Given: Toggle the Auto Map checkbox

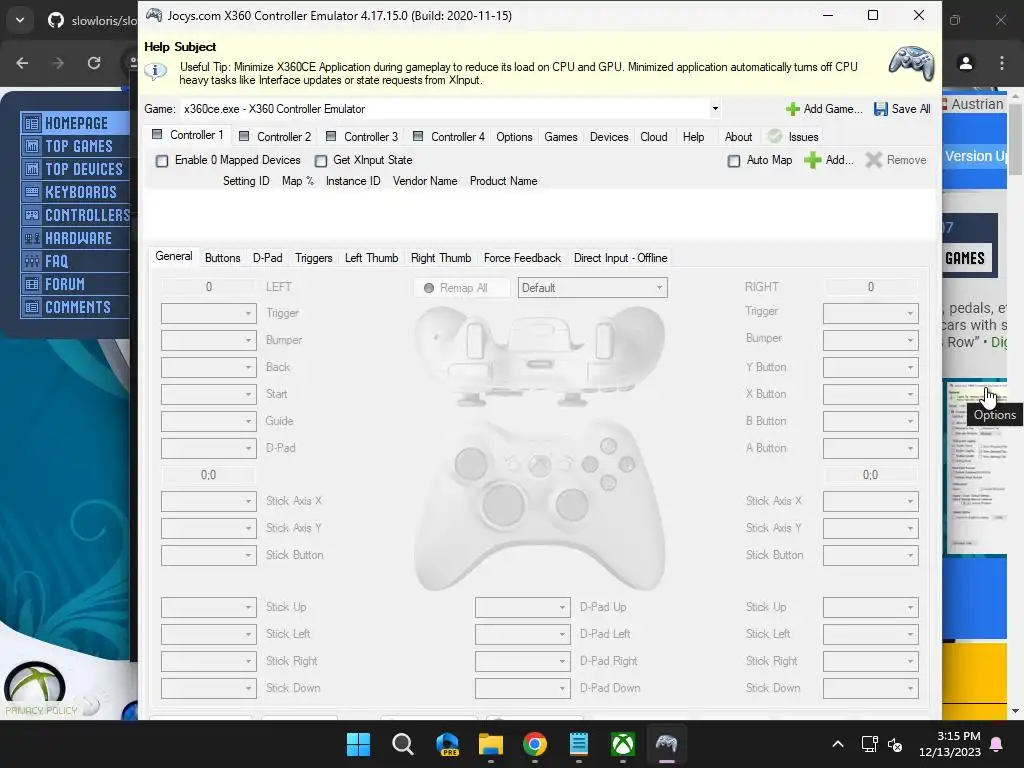Looking at the screenshot, I should click(x=734, y=161).
